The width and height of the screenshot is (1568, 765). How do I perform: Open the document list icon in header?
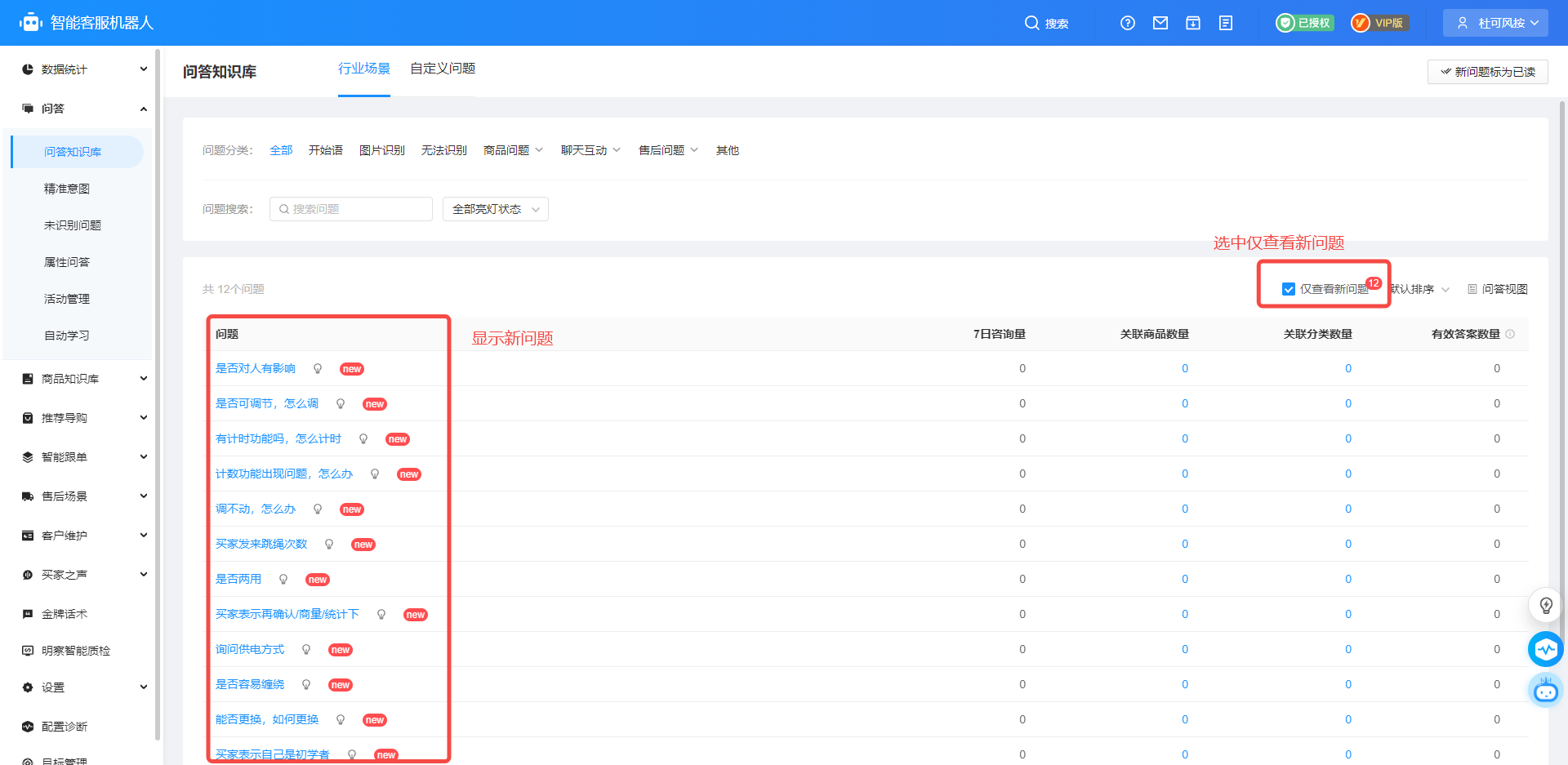1226,23
